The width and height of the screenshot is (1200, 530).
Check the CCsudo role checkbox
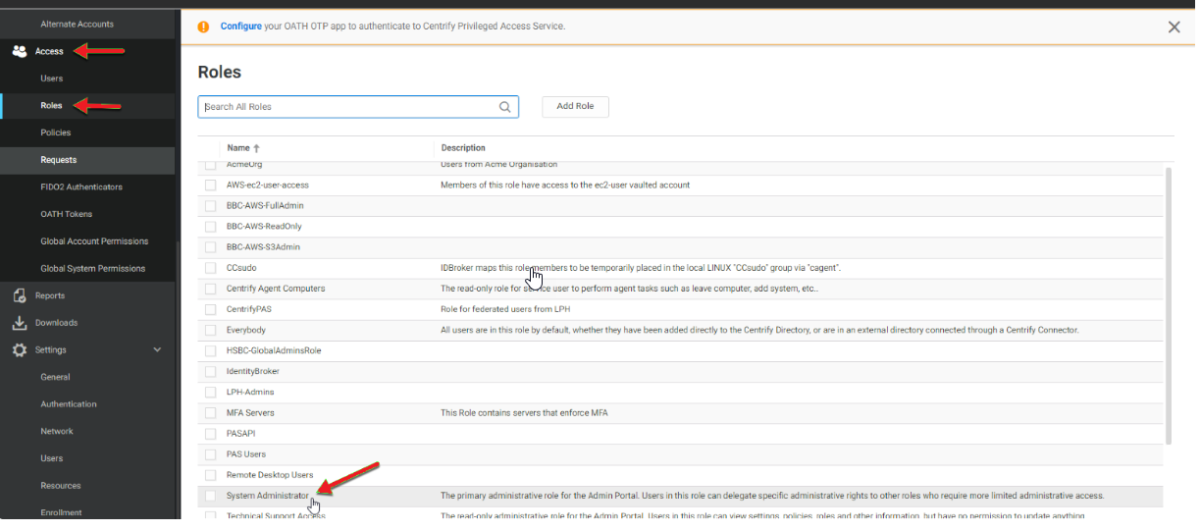[x=210, y=268]
